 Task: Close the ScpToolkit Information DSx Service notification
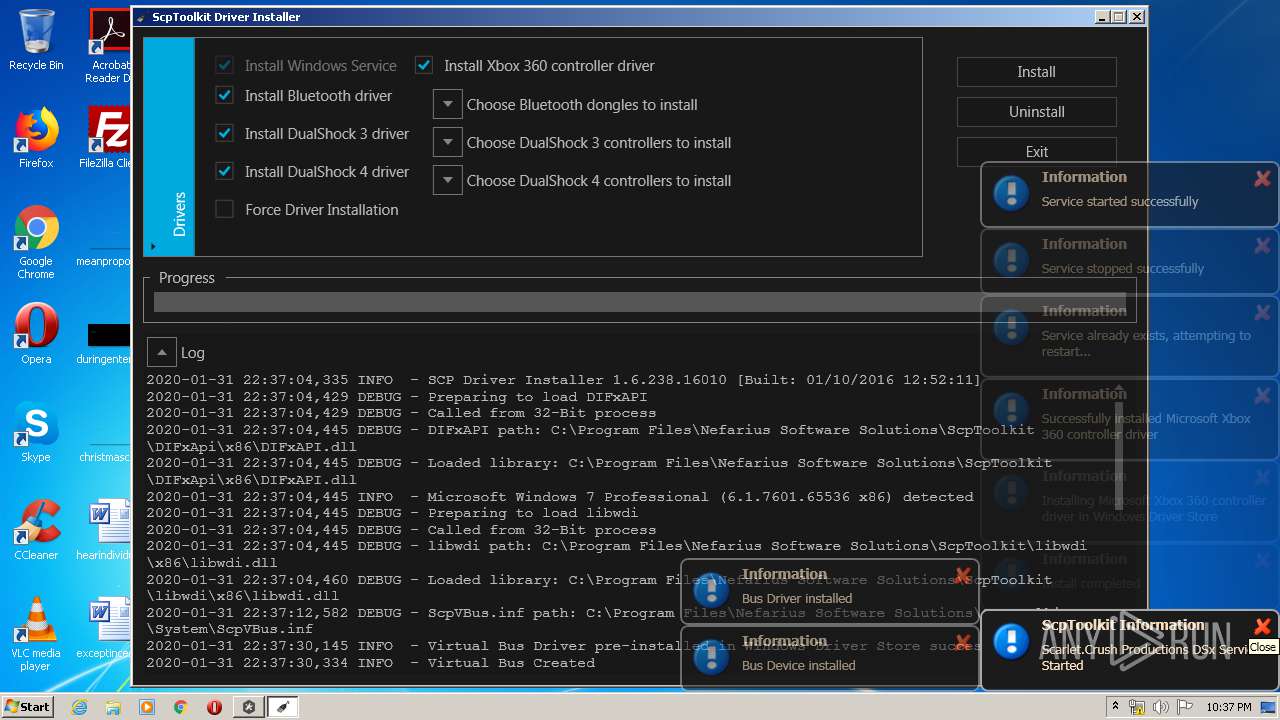point(1262,626)
